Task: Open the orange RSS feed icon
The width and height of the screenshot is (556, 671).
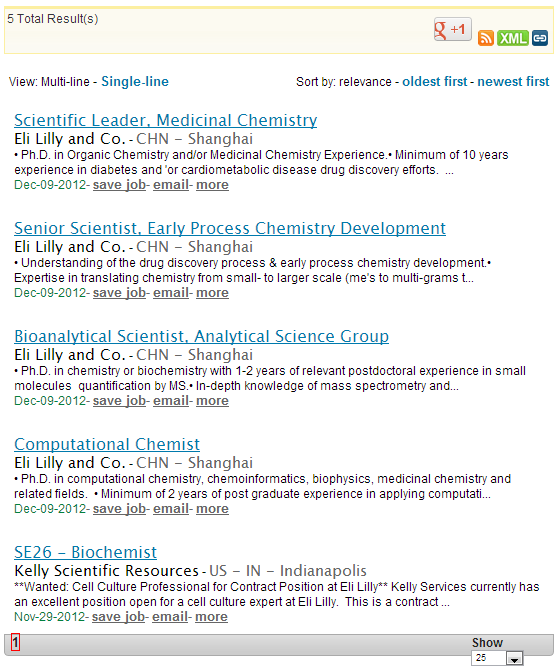Action: [485, 38]
